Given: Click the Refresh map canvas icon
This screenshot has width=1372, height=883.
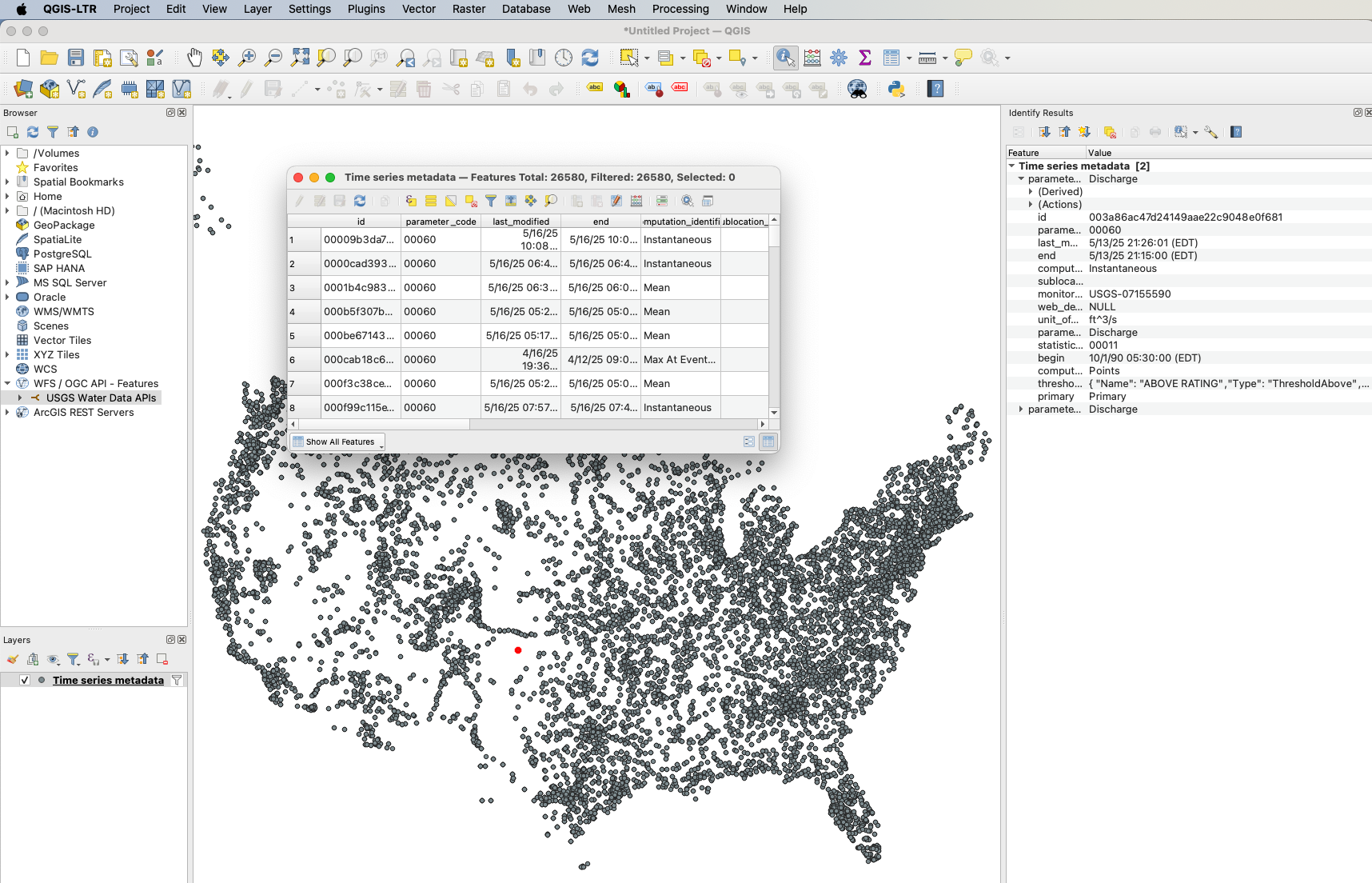Looking at the screenshot, I should point(590,58).
